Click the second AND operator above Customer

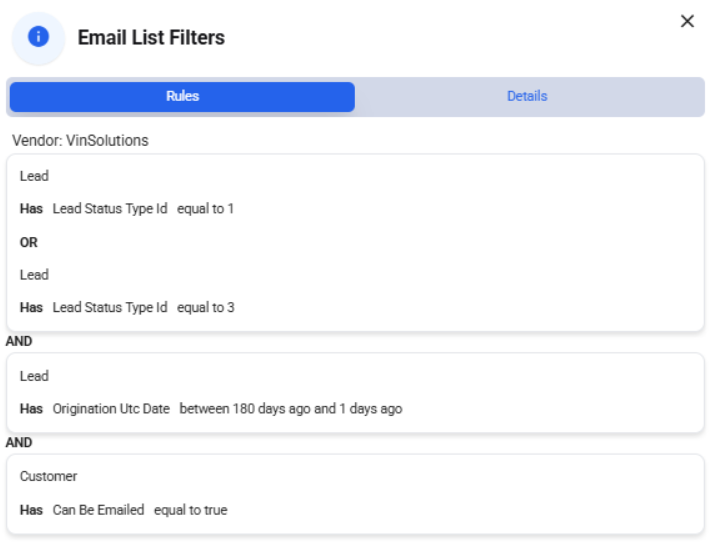(19, 442)
